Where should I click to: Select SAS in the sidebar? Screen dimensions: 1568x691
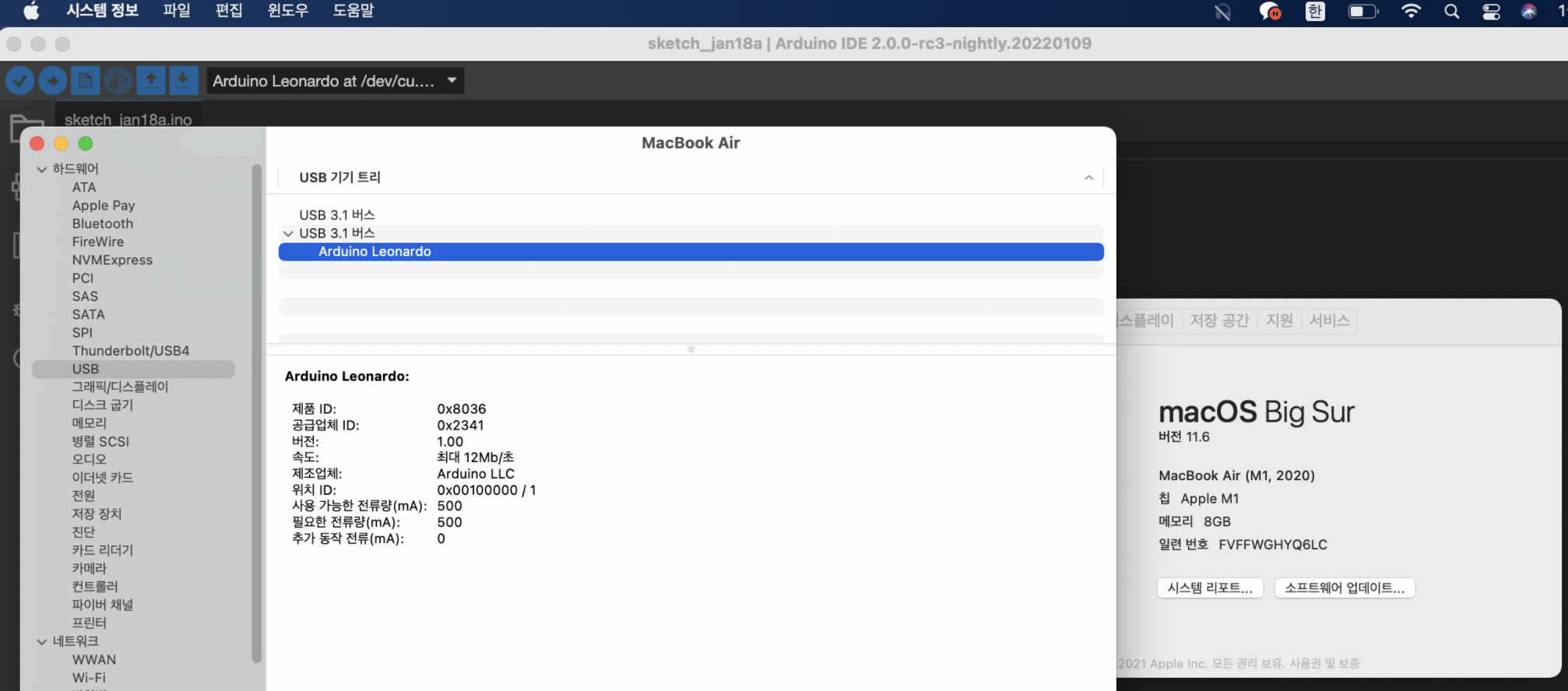pos(85,296)
